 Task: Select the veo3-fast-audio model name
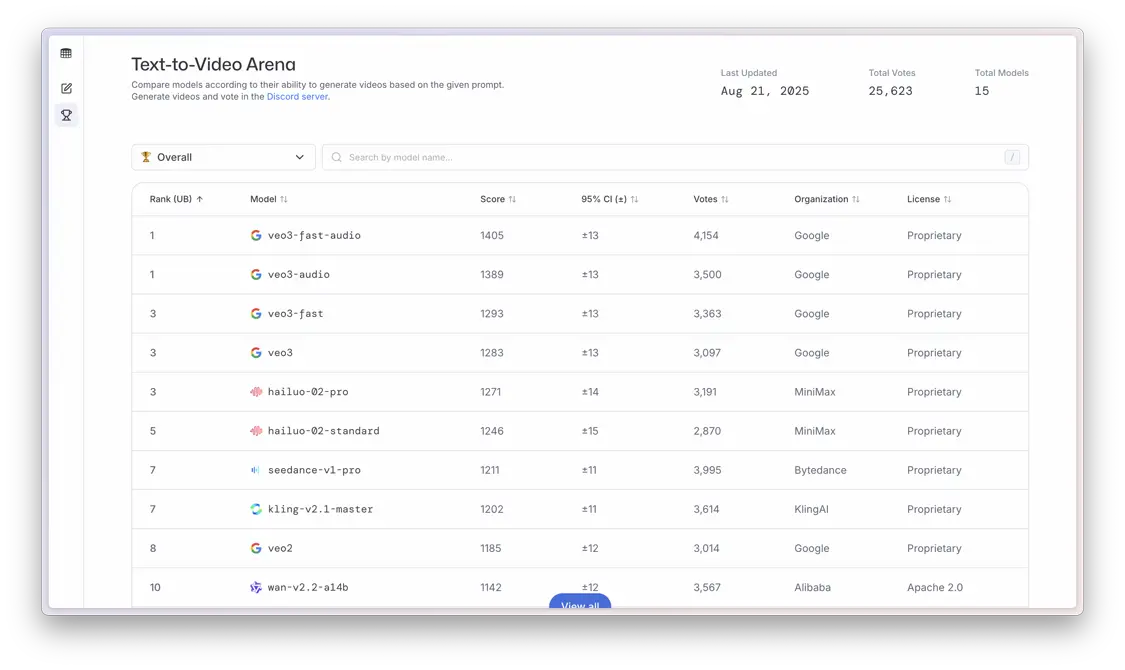coord(316,235)
